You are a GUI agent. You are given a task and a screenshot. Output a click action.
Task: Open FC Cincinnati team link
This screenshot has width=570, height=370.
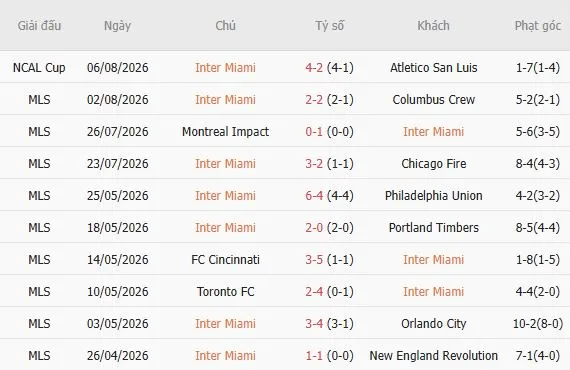[225, 260]
